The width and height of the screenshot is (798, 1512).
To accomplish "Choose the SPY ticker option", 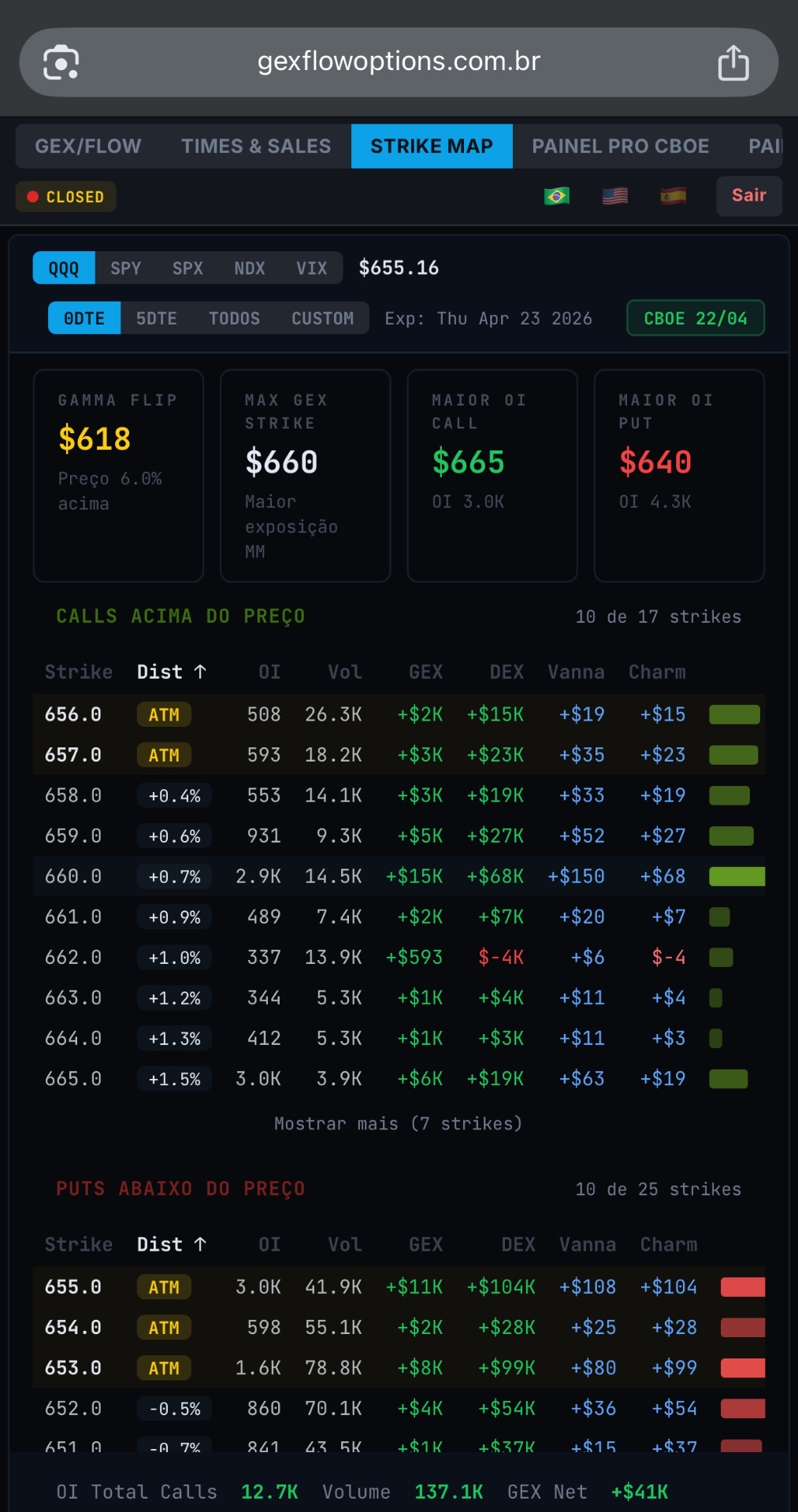I will [x=126, y=269].
